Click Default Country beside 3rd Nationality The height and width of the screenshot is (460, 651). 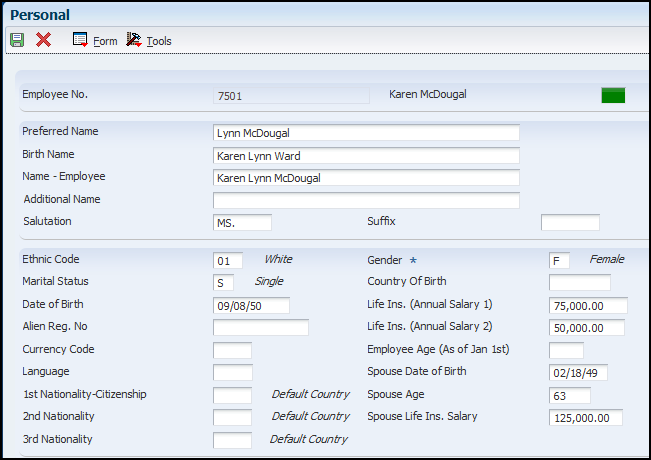coord(309,439)
